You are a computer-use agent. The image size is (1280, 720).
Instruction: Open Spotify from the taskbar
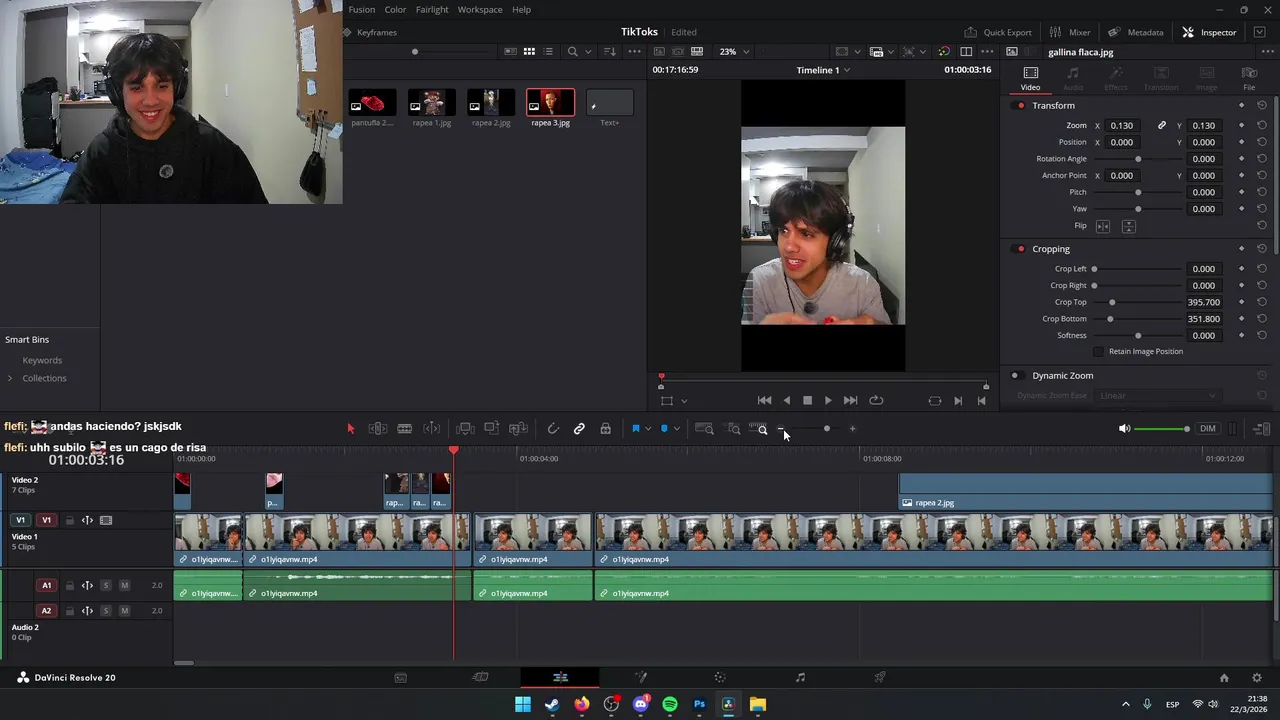(670, 704)
